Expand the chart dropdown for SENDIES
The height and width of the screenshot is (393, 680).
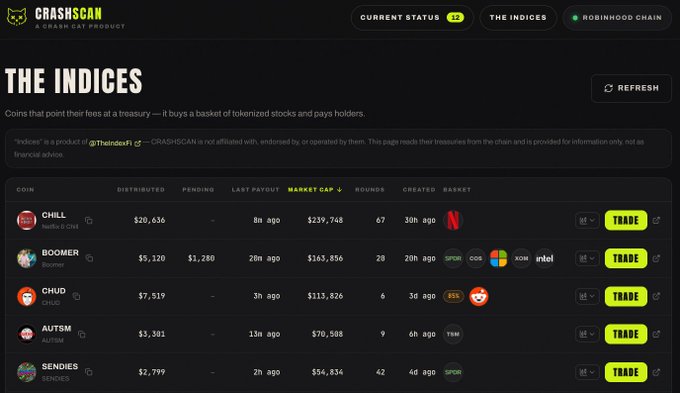[587, 372]
